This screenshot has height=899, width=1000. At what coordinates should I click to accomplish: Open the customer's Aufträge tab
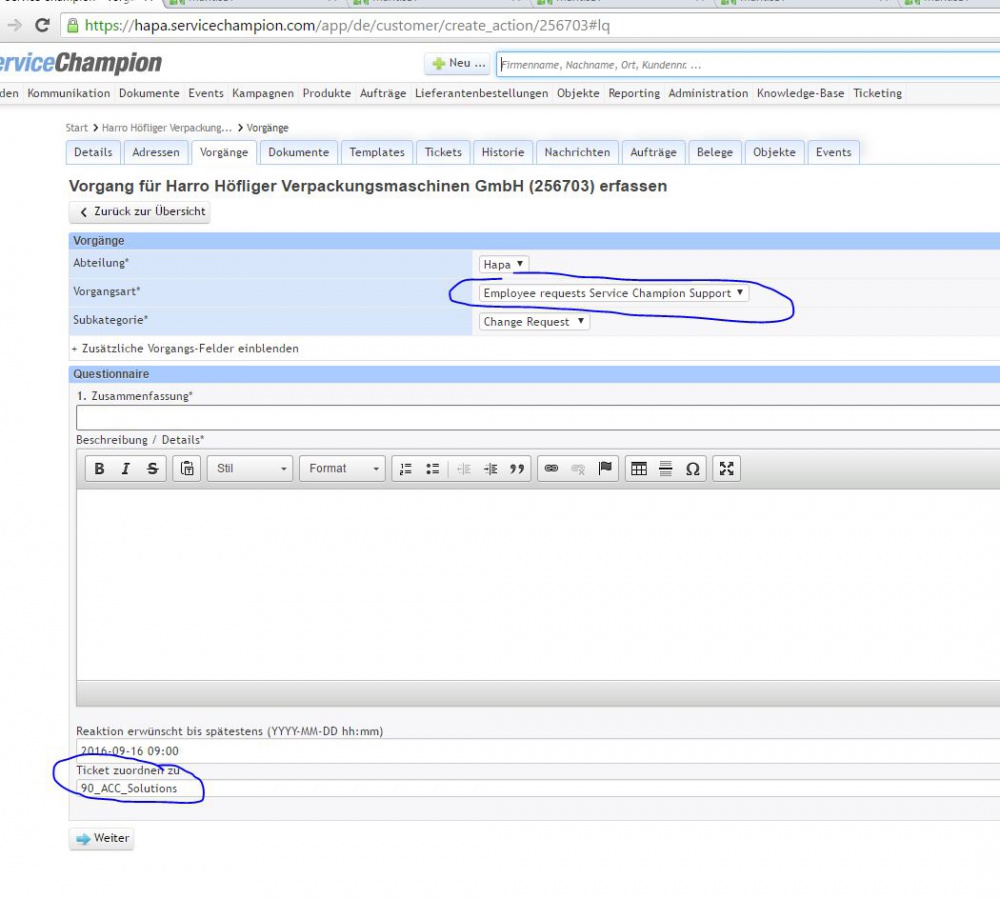click(653, 152)
